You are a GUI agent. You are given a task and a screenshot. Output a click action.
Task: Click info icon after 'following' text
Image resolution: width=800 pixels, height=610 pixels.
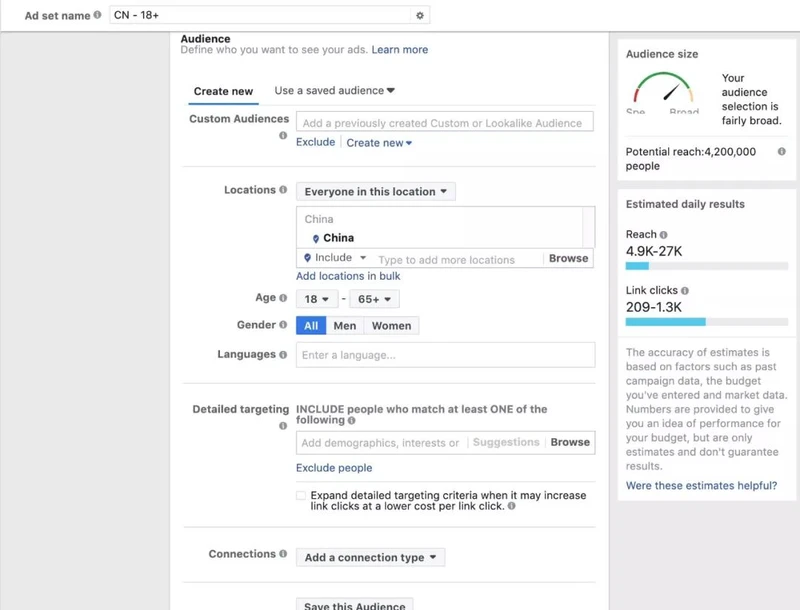[x=352, y=420]
